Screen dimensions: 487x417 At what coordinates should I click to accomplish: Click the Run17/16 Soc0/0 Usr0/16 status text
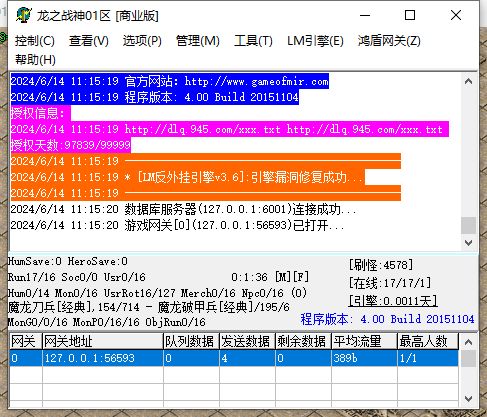click(77, 277)
